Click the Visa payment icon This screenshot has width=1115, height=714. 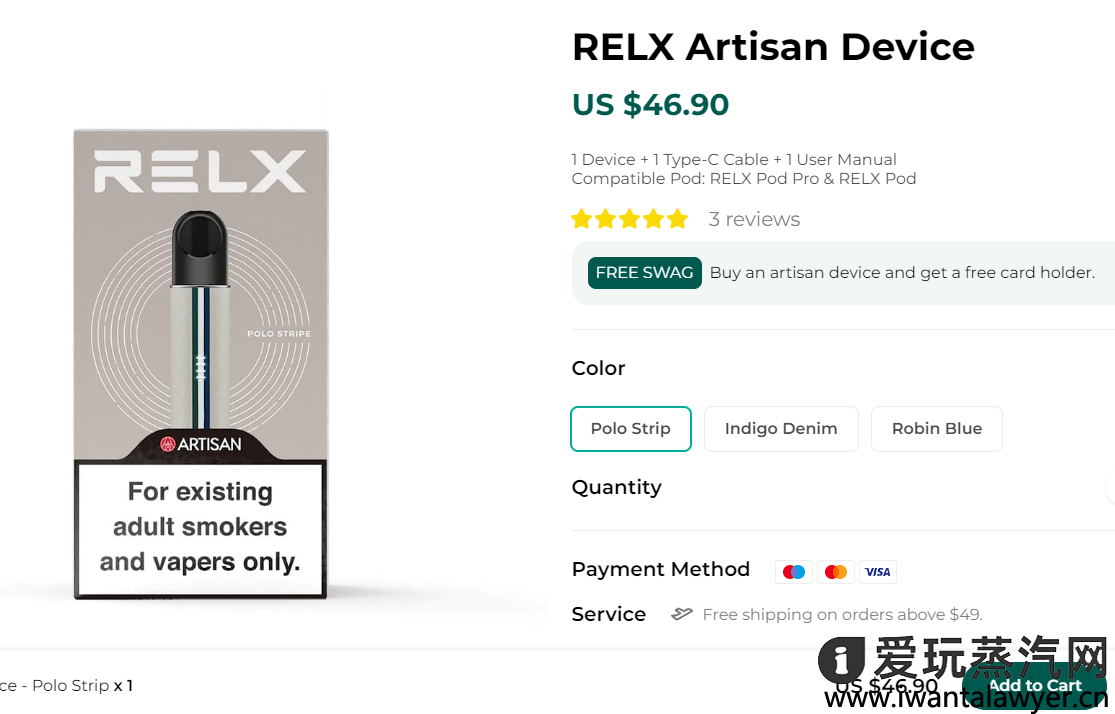(x=878, y=572)
